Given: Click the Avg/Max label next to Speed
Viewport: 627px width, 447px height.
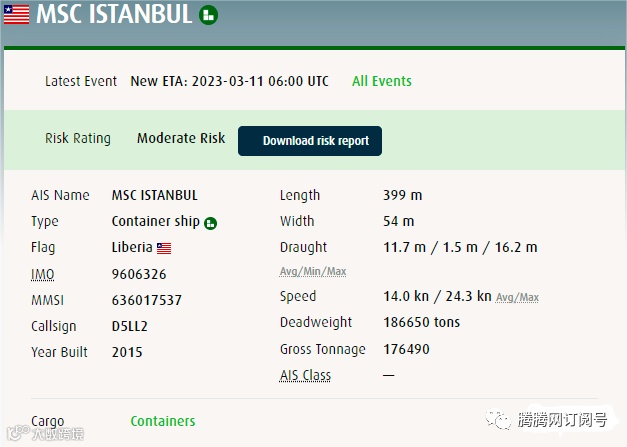Looking at the screenshot, I should [517, 297].
